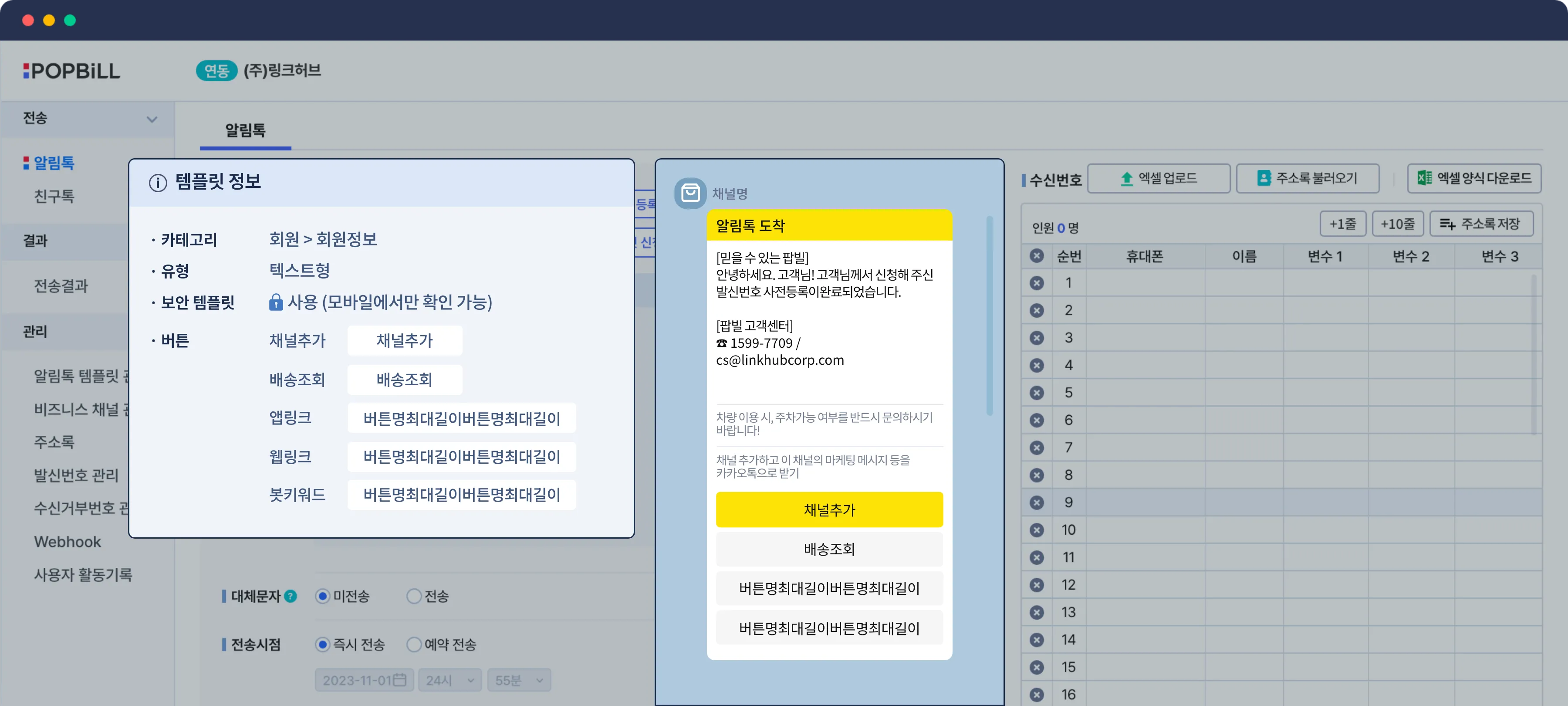Select 전송 radio for 대체문자
The height and width of the screenshot is (706, 1568).
414,596
